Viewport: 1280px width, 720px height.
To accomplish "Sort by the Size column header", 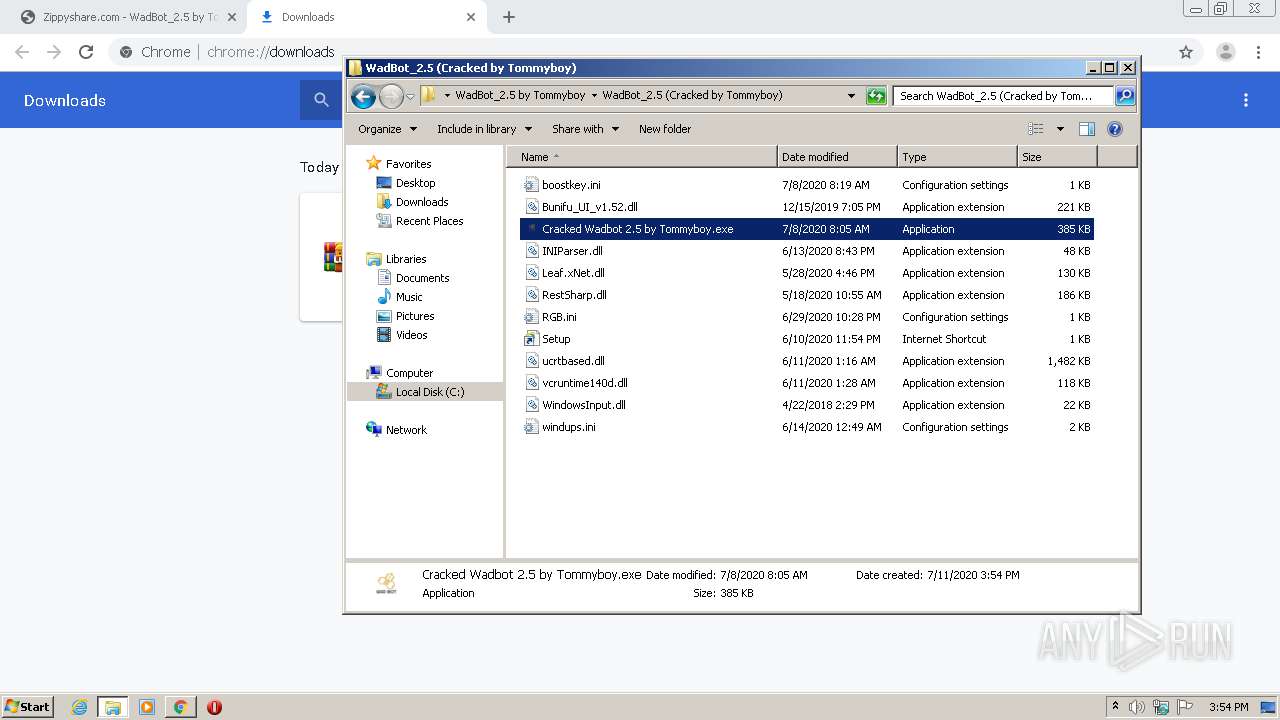I will [x=1057, y=157].
